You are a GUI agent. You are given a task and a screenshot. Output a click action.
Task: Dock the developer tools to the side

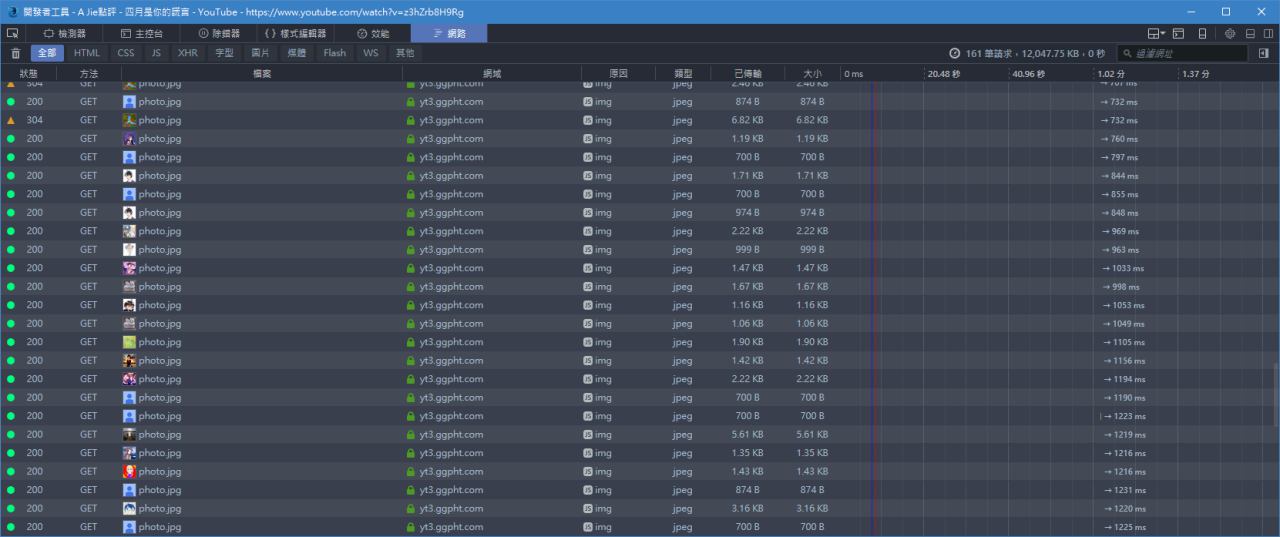1268,33
